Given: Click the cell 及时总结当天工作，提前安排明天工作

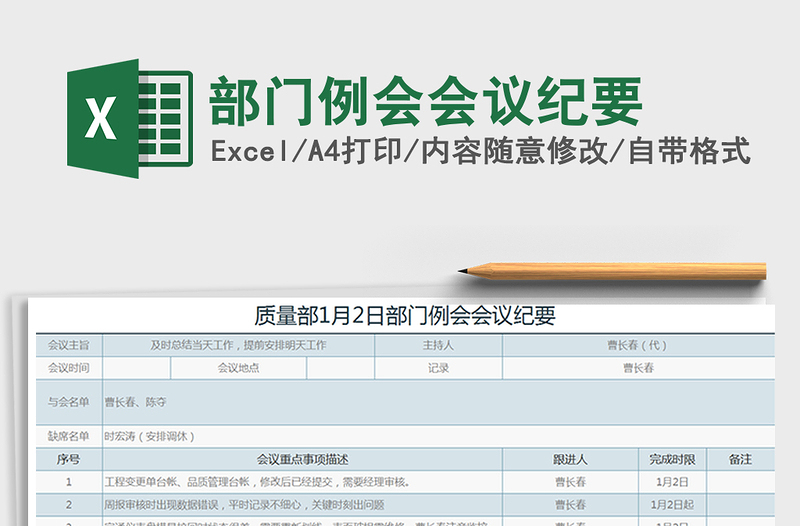Looking at the screenshot, I should click(x=238, y=345).
